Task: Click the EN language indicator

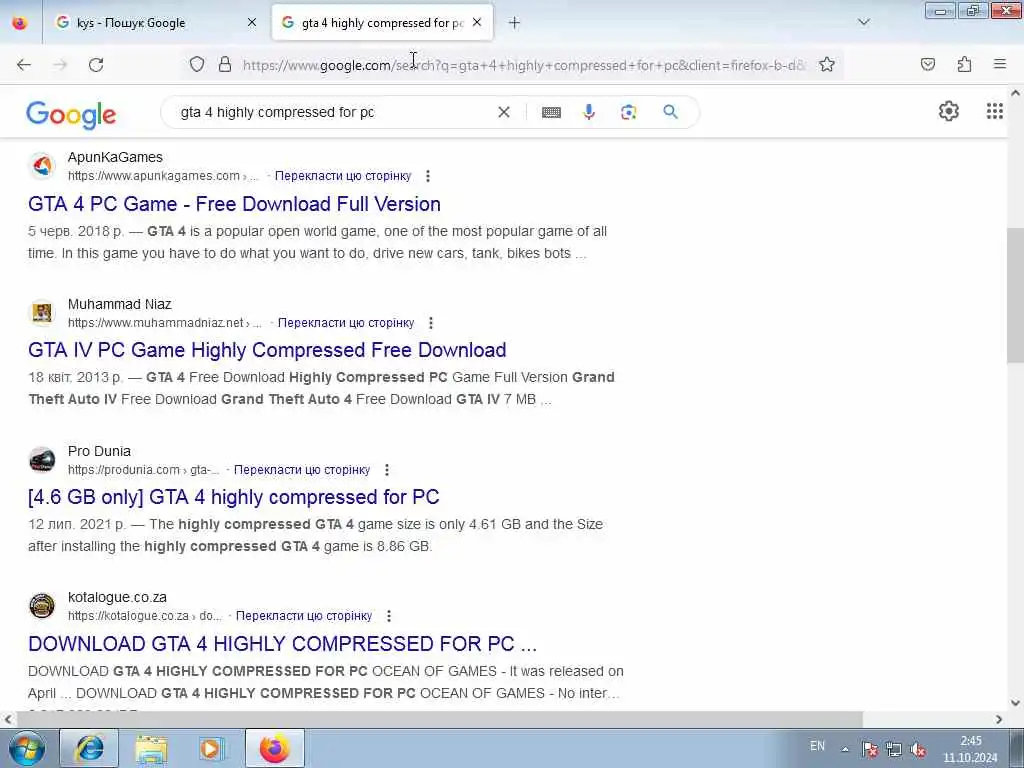Action: pos(817,746)
